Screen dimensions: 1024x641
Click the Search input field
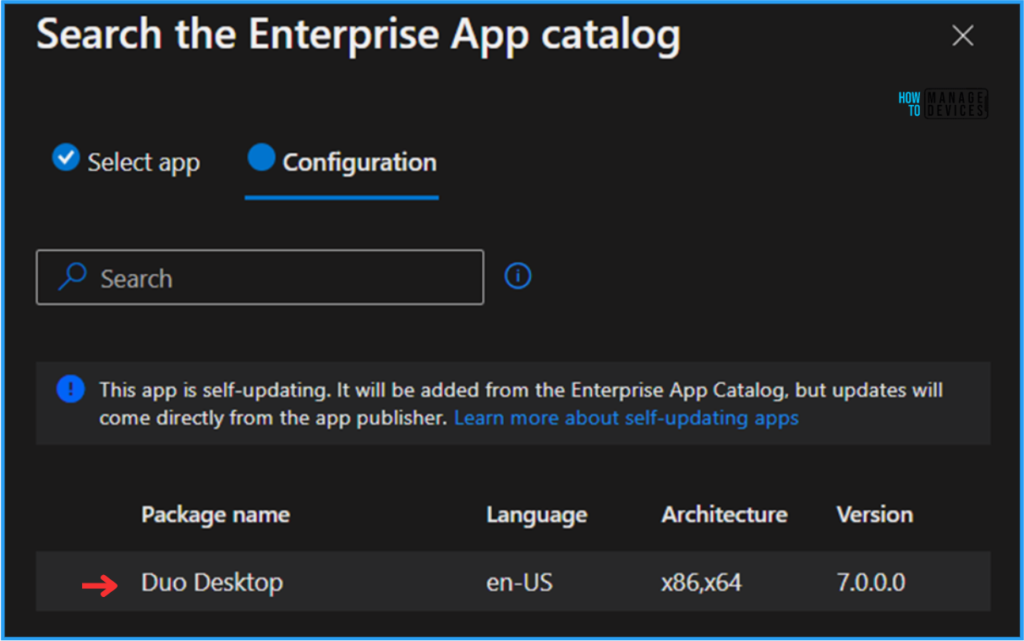260,277
